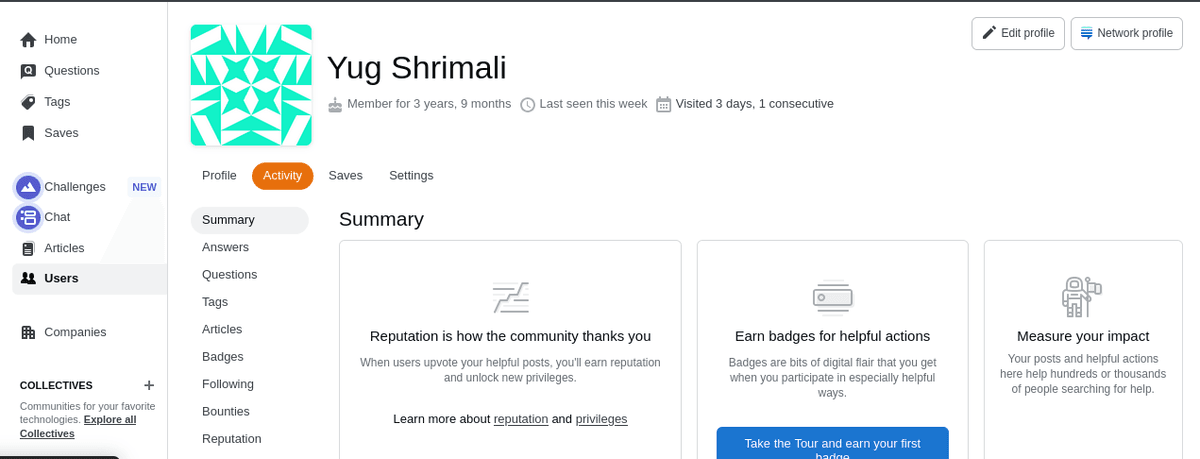Screen dimensions: 1200x459
Task: Click the Tags icon in sidebar
Action: pos(28,102)
